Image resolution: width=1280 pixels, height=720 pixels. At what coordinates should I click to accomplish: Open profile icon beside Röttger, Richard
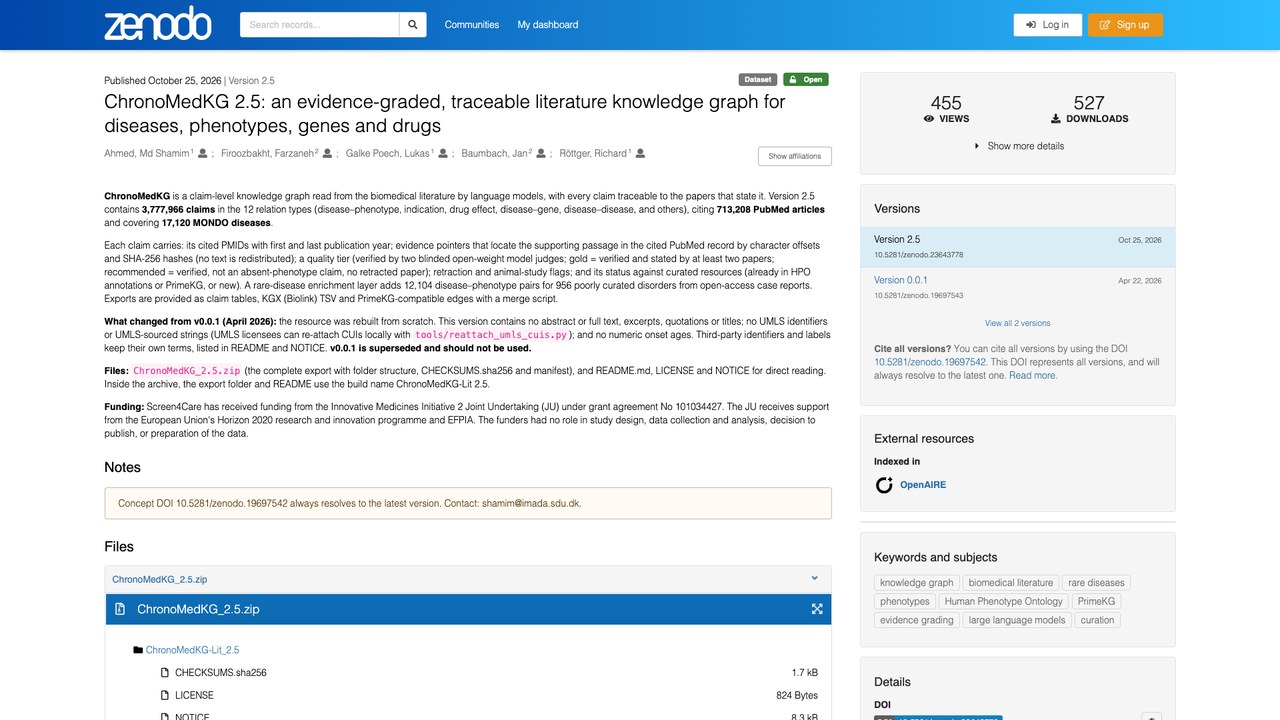[x=640, y=154]
